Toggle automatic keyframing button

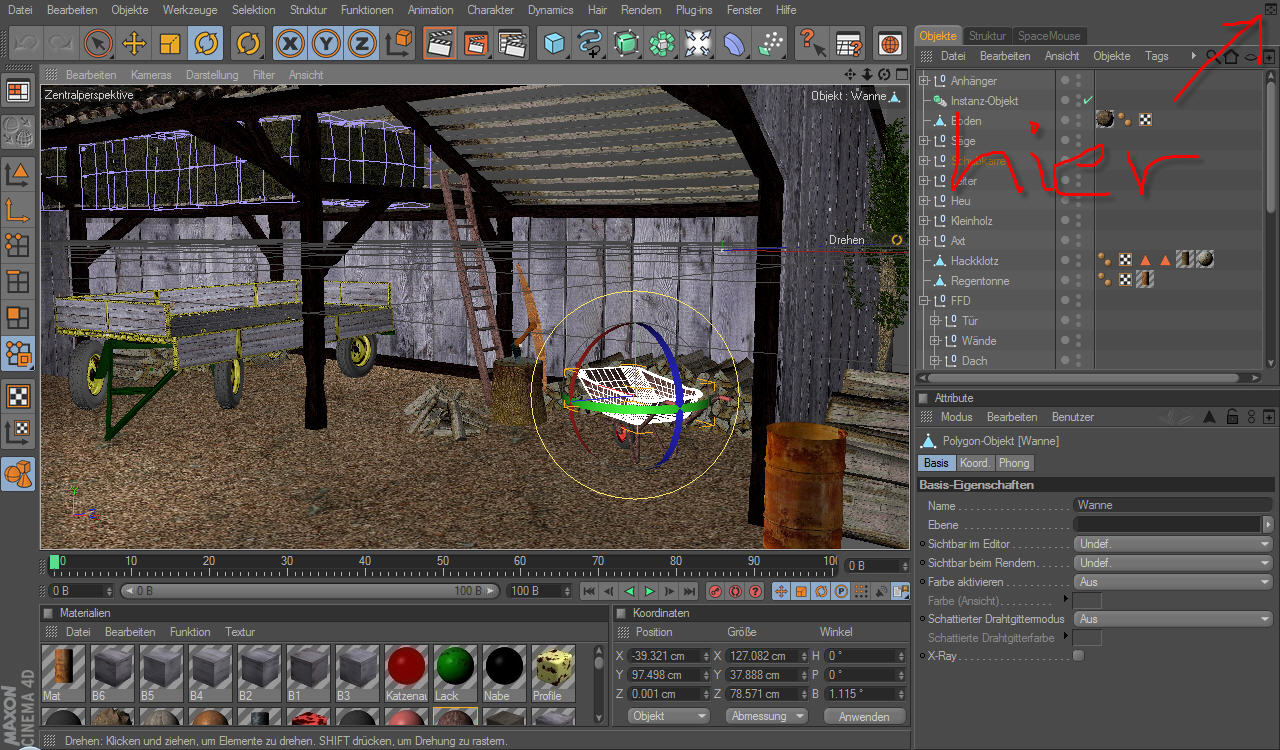point(735,591)
